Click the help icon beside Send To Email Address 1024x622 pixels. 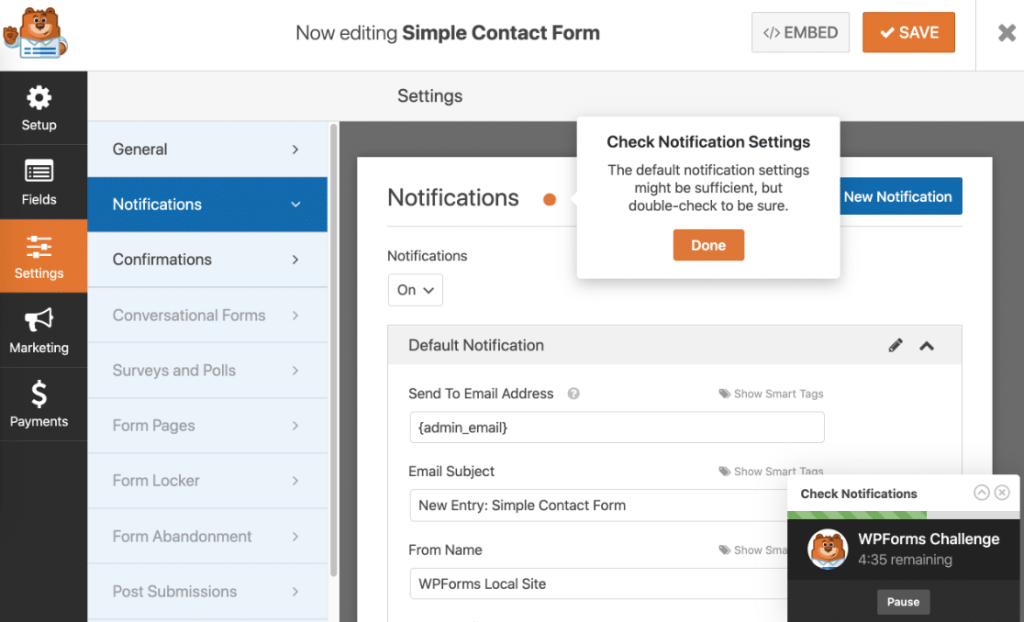click(x=574, y=394)
